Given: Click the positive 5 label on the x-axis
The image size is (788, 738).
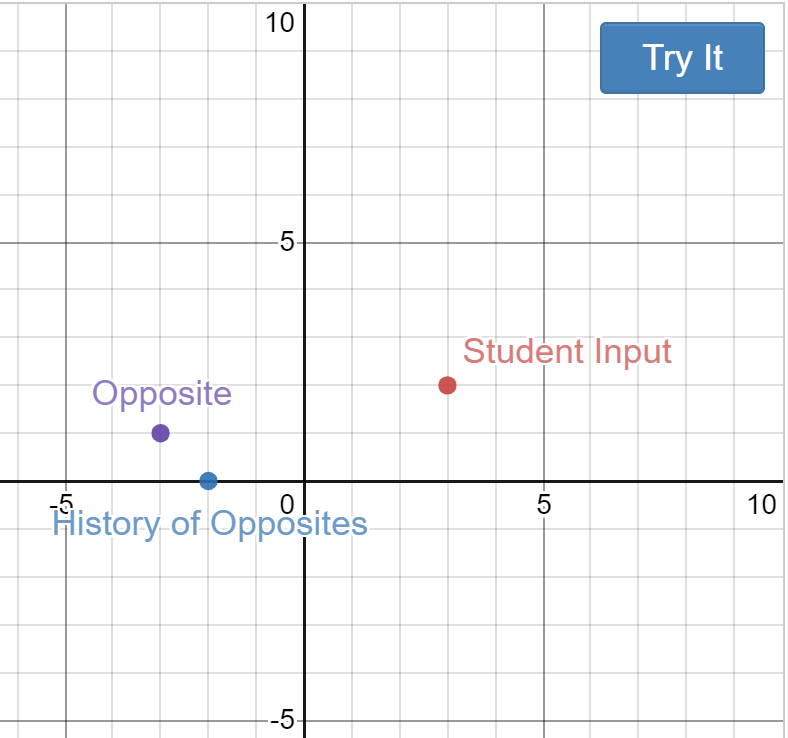Looking at the screenshot, I should [543, 503].
